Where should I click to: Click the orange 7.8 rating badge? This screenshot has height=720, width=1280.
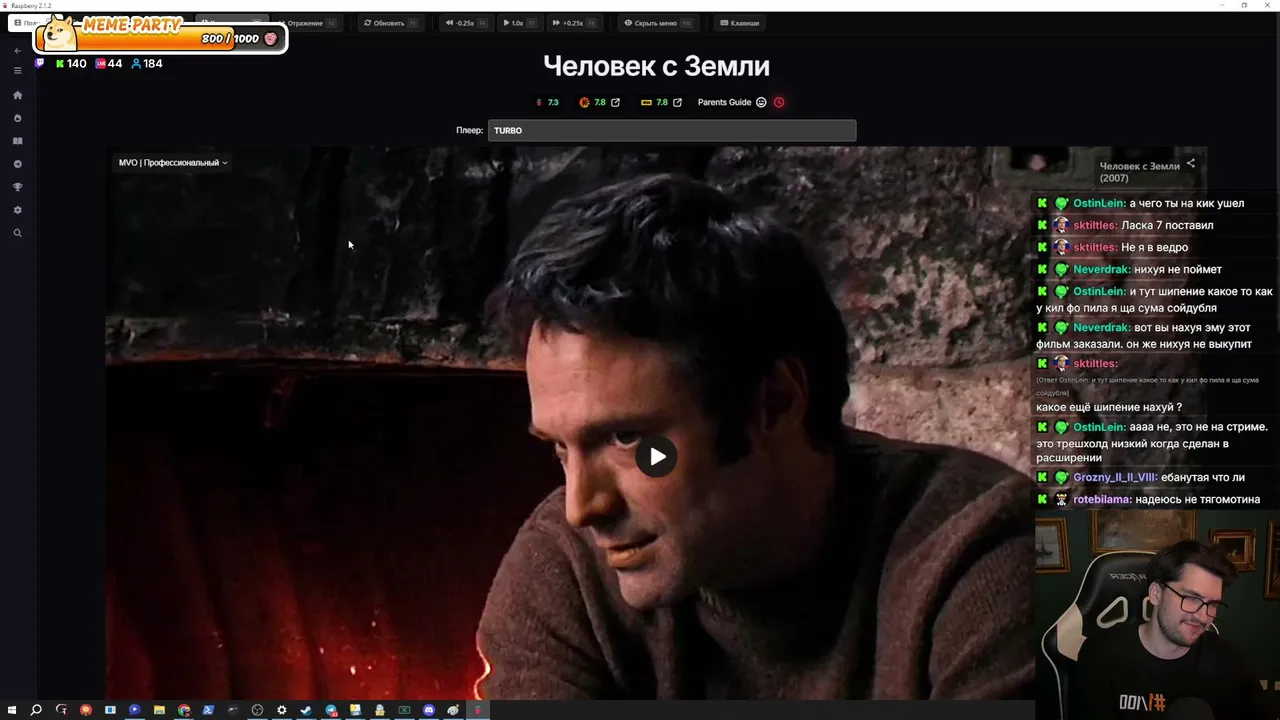click(592, 102)
